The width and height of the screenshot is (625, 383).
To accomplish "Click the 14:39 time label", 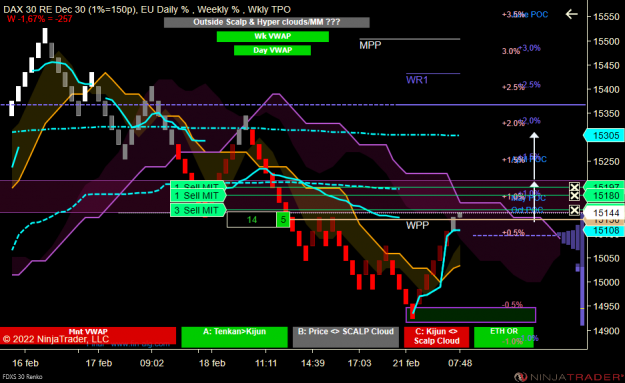I will [312, 363].
